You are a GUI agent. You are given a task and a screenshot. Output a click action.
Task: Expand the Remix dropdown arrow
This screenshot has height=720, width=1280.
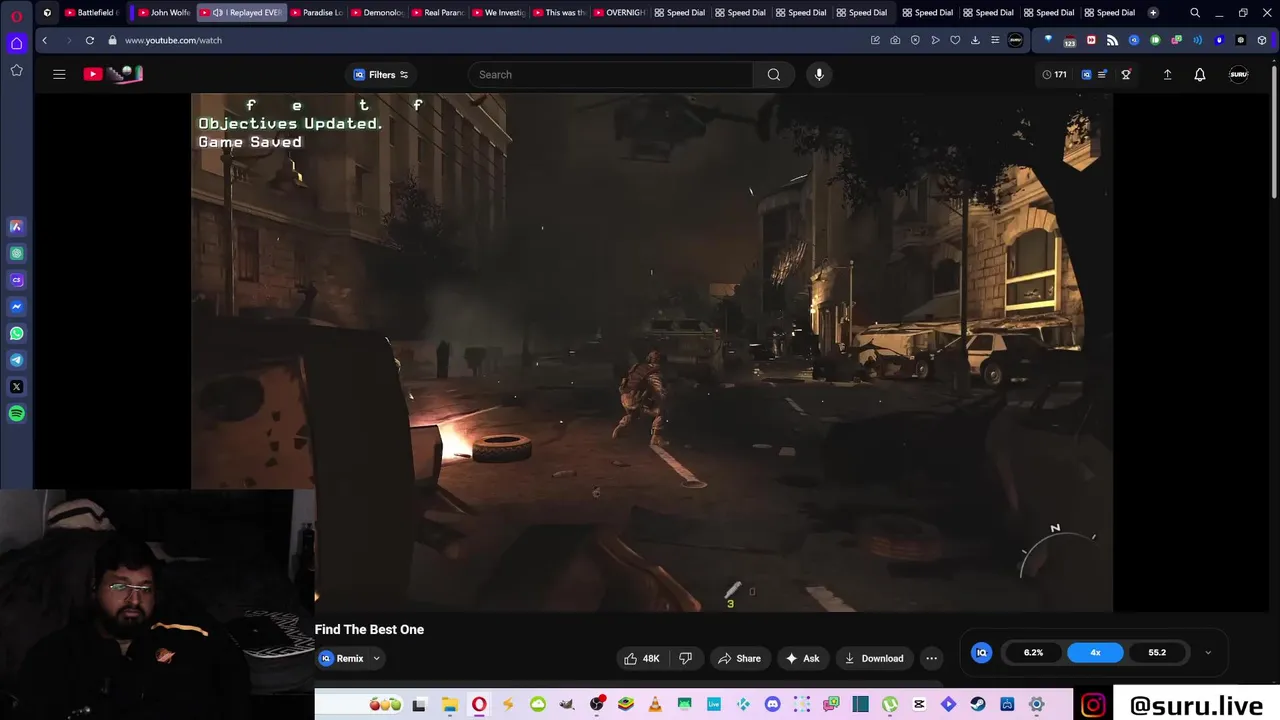click(376, 658)
